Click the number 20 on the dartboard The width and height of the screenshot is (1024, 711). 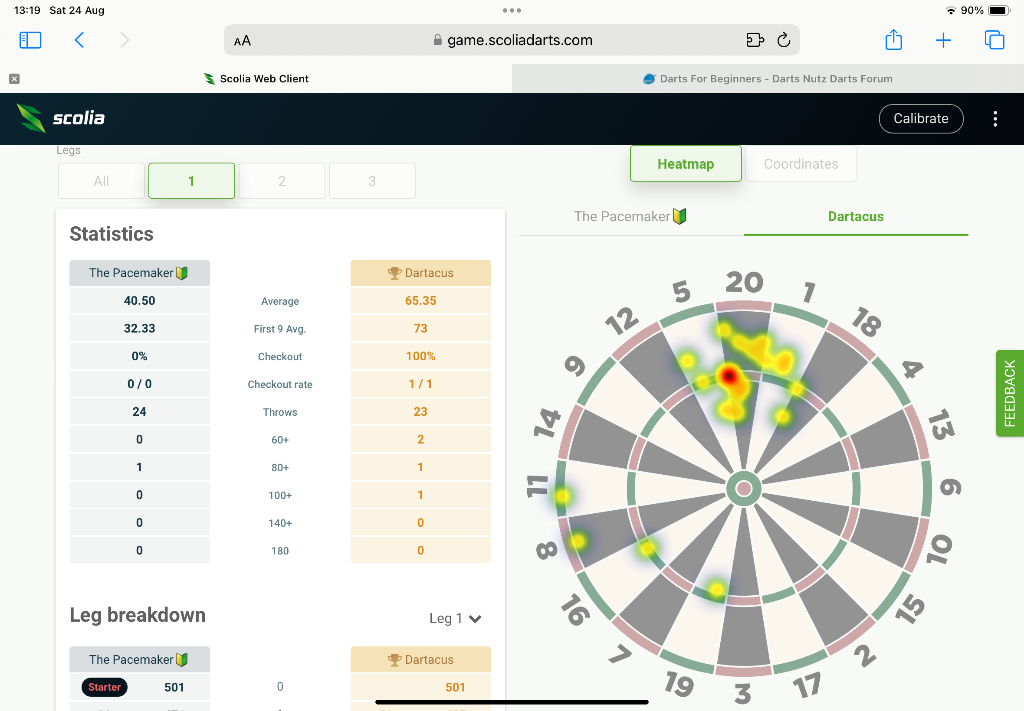point(744,282)
